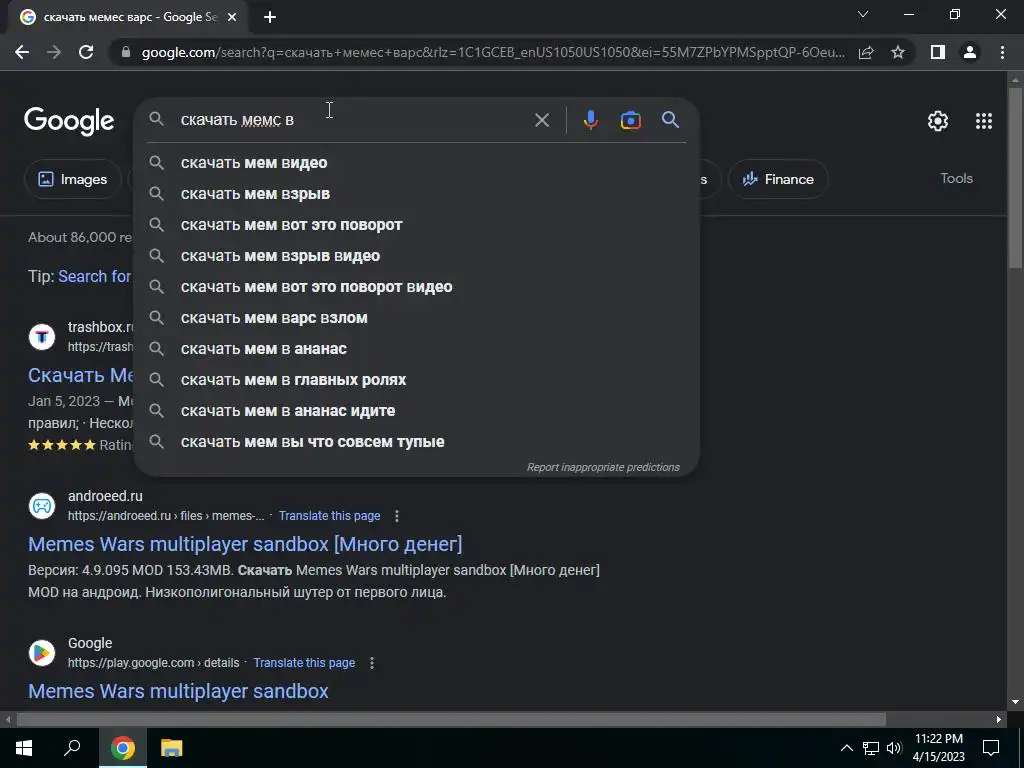
Task: Select suggestion 'скачать мем в ананас'
Action: tap(417, 349)
